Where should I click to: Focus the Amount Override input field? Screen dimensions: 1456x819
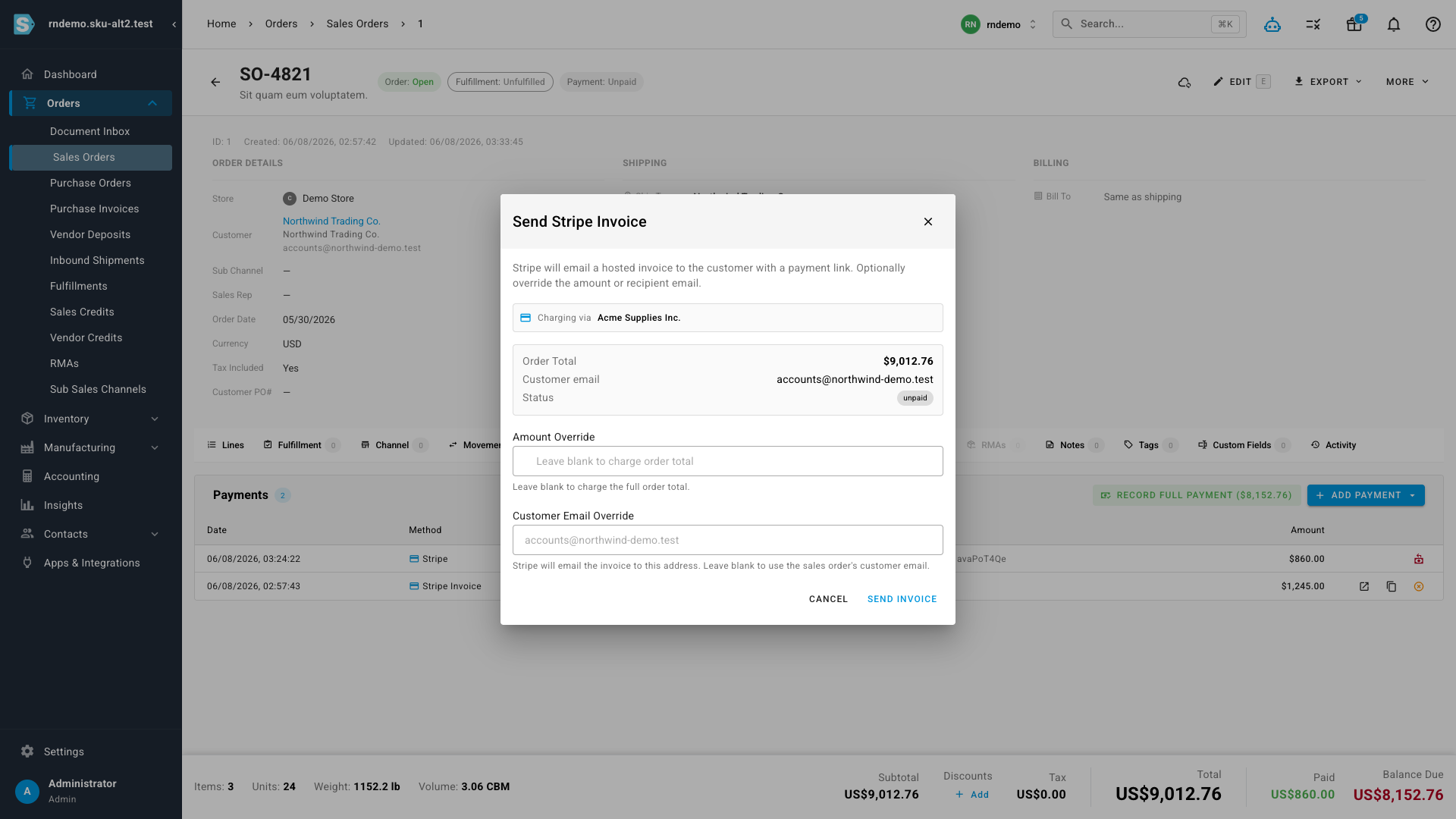727,461
